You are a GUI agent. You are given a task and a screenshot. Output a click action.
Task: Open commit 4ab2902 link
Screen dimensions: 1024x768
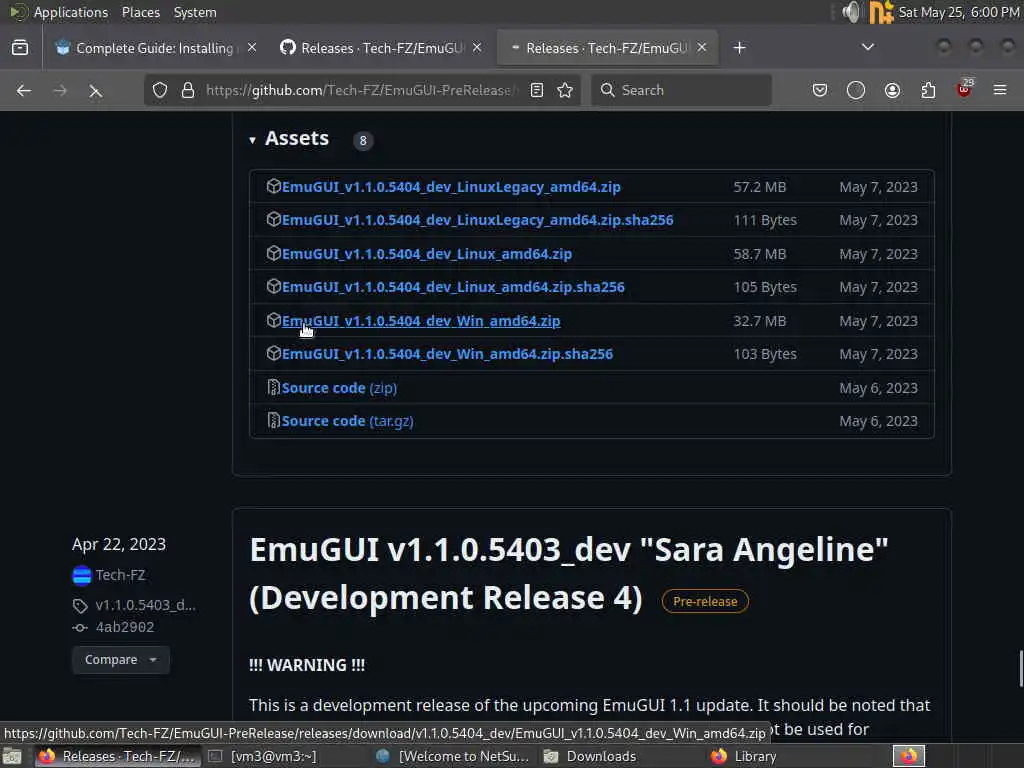(x=125, y=628)
